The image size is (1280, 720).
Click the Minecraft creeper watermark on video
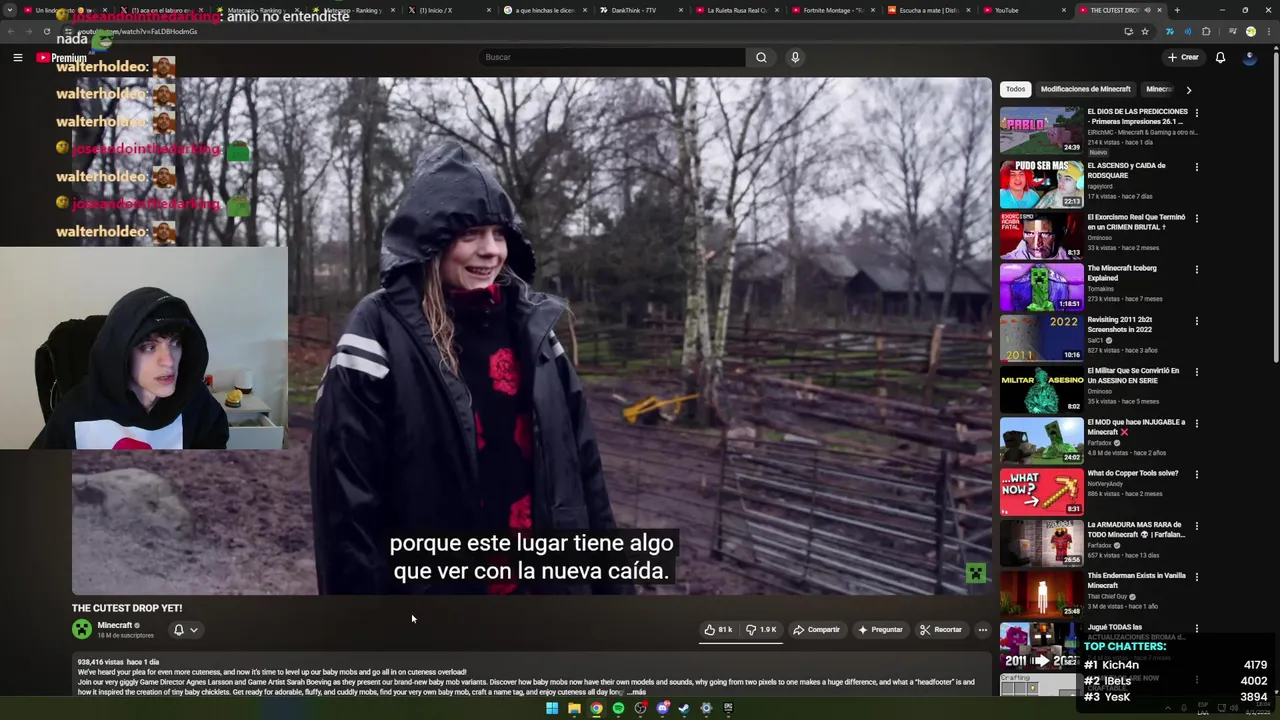(976, 573)
